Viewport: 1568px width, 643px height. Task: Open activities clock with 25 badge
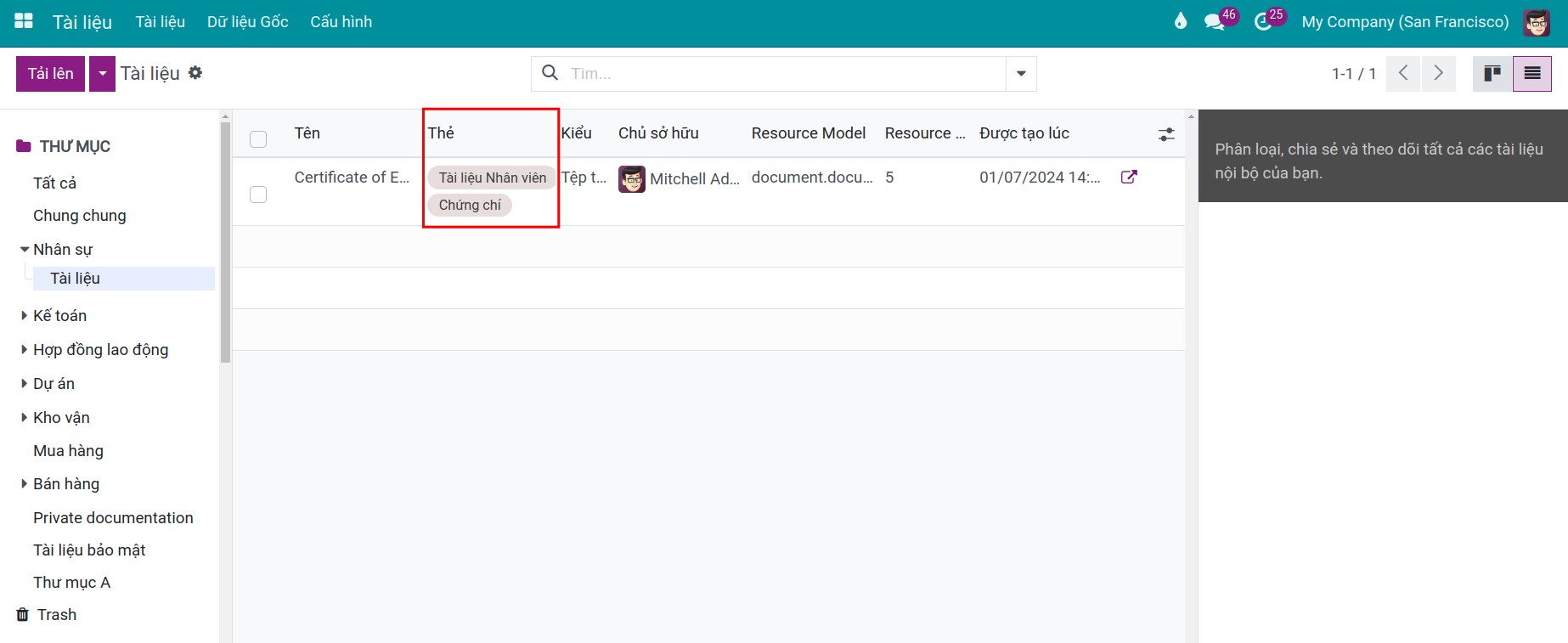(1263, 22)
